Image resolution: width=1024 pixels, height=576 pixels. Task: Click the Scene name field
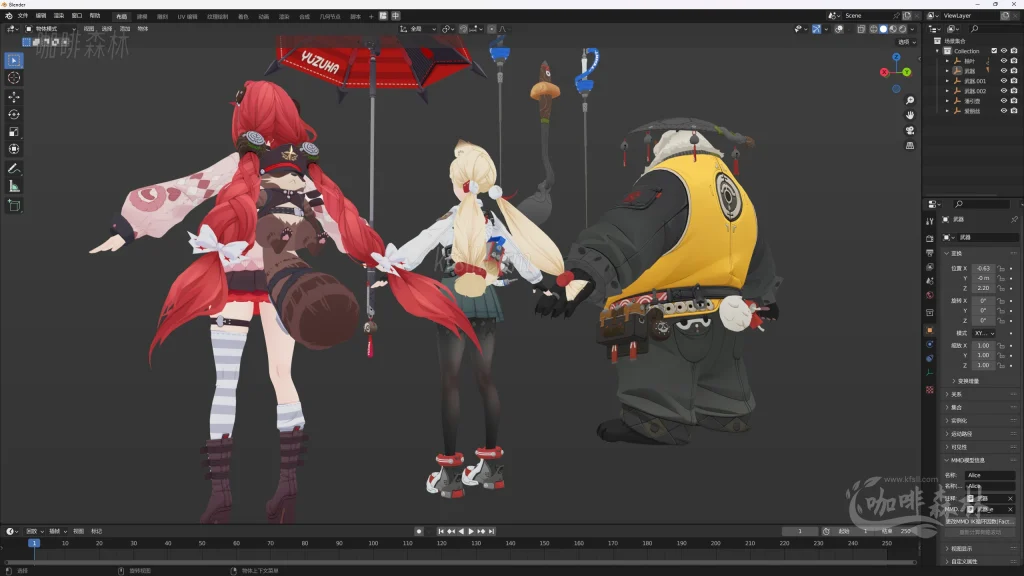tap(867, 16)
